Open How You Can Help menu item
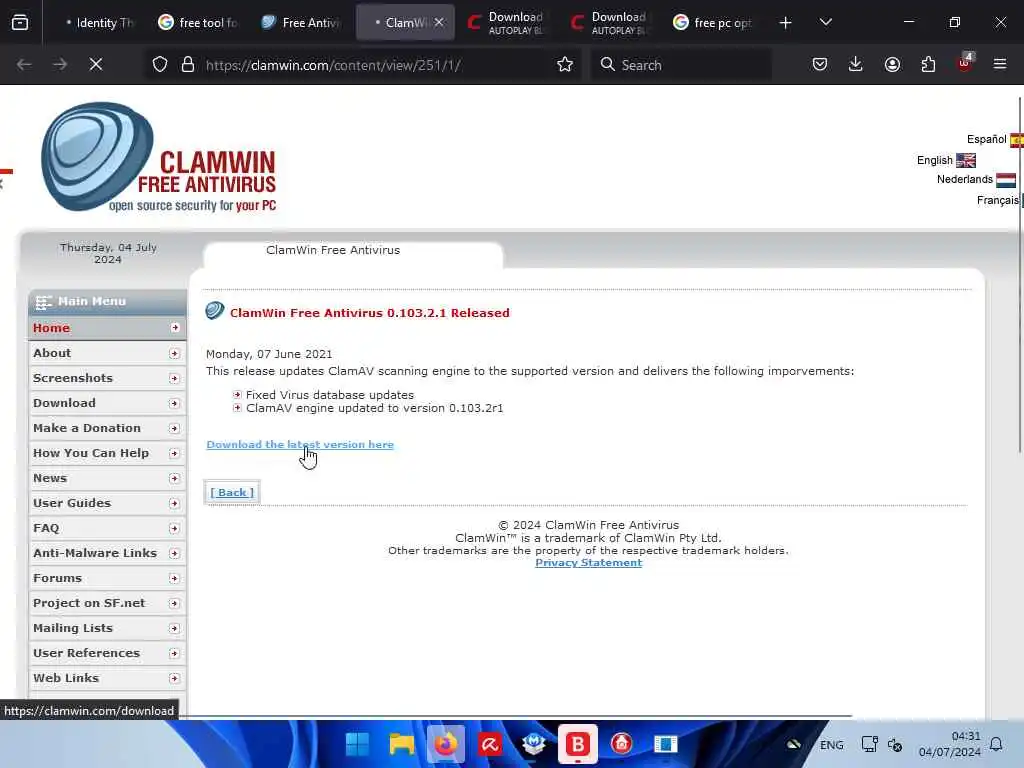This screenshot has height=768, width=1024. point(107,453)
